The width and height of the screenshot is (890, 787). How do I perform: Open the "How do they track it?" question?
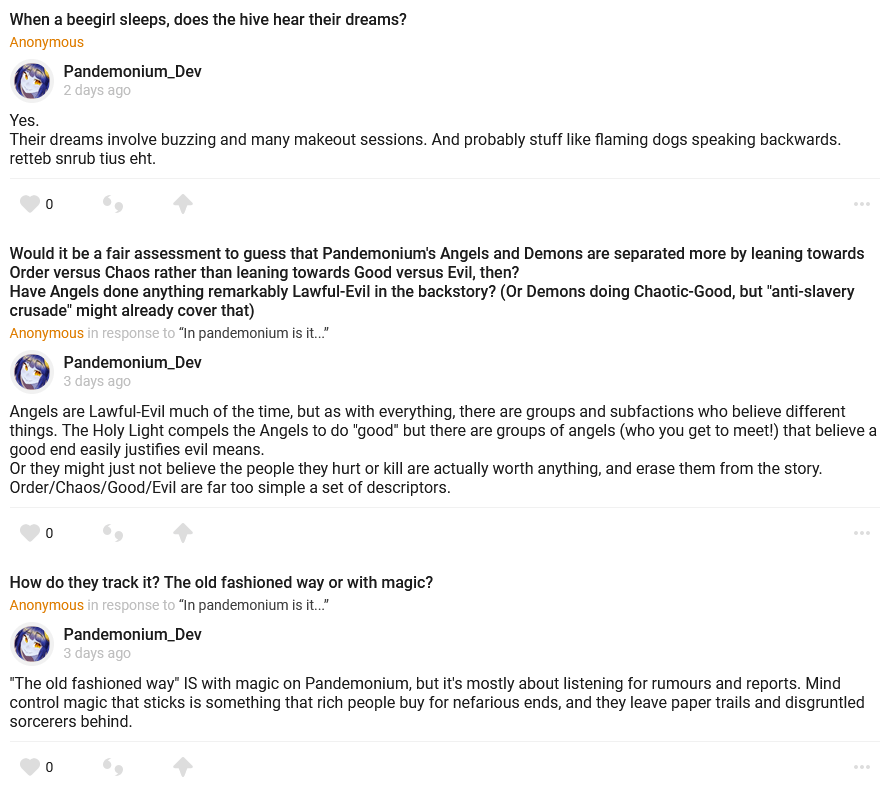(x=221, y=582)
